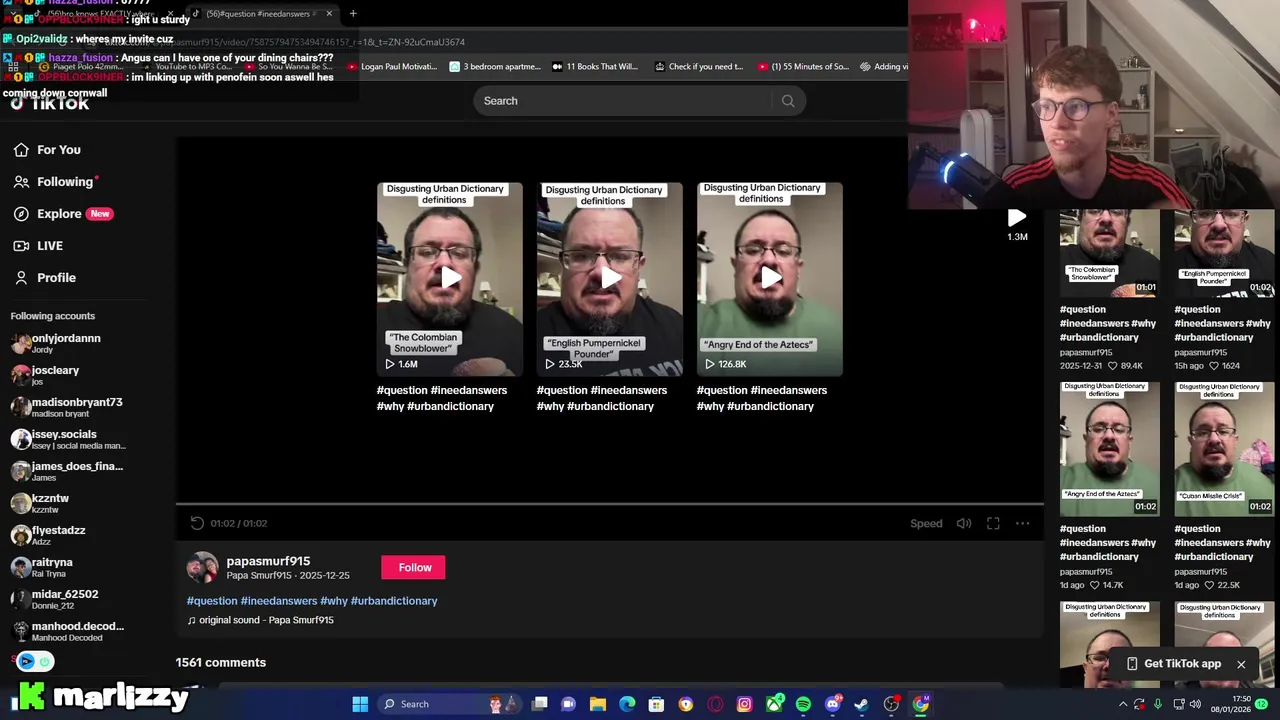The image size is (1280, 720).
Task: Follow papasmurf915
Action: pyautogui.click(x=413, y=567)
